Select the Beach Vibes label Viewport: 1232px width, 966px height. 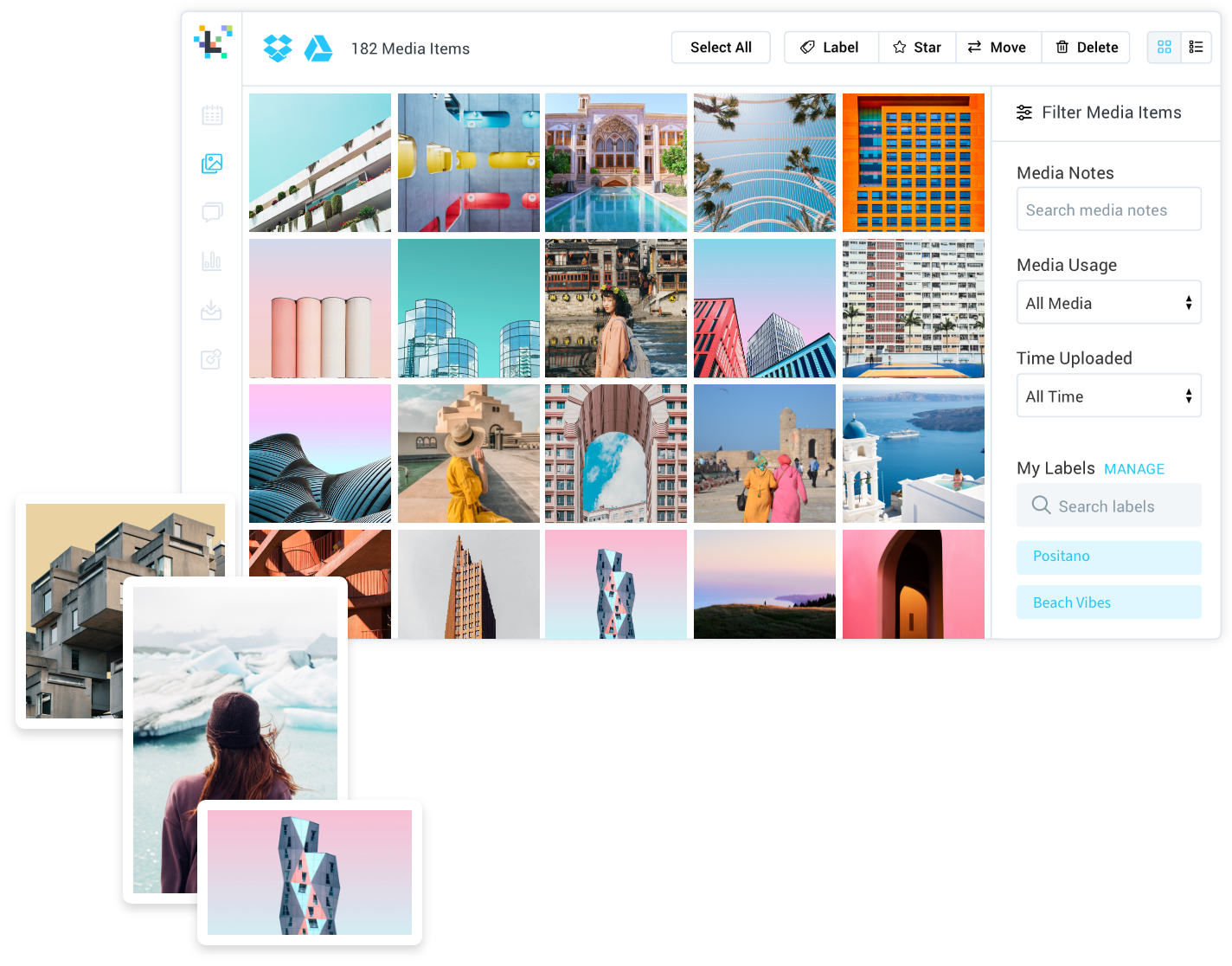[1109, 602]
